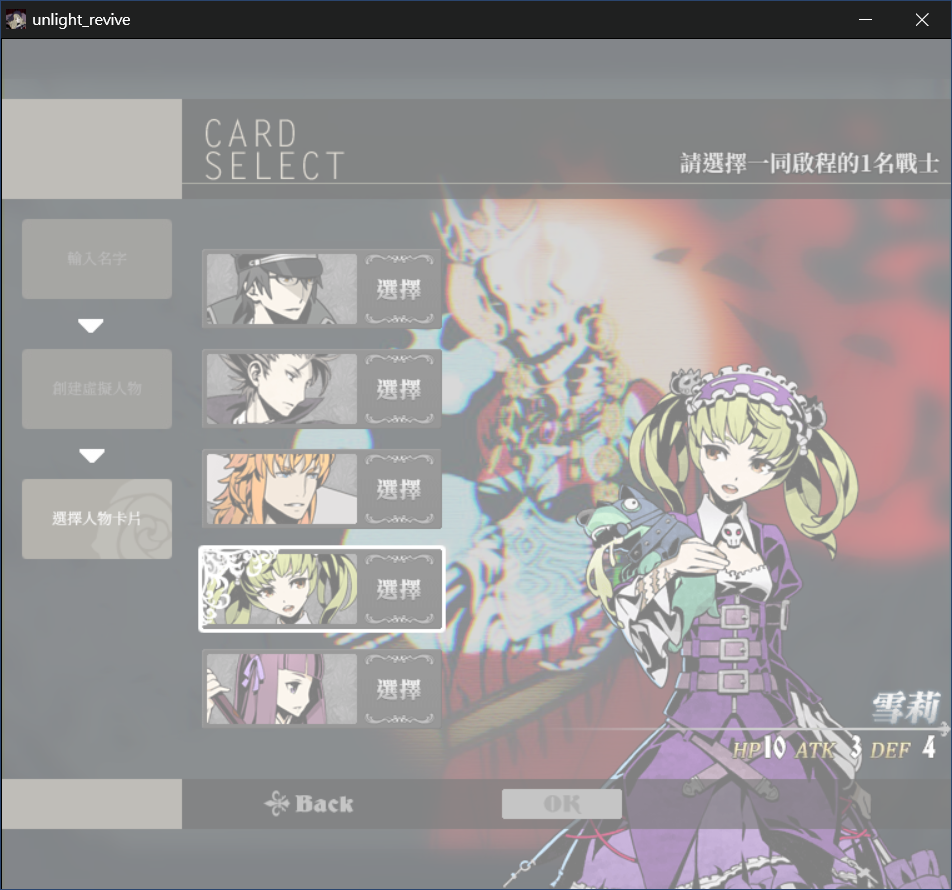The image size is (952, 890).
Task: Click the character name 雪莉
Action: pos(906,707)
